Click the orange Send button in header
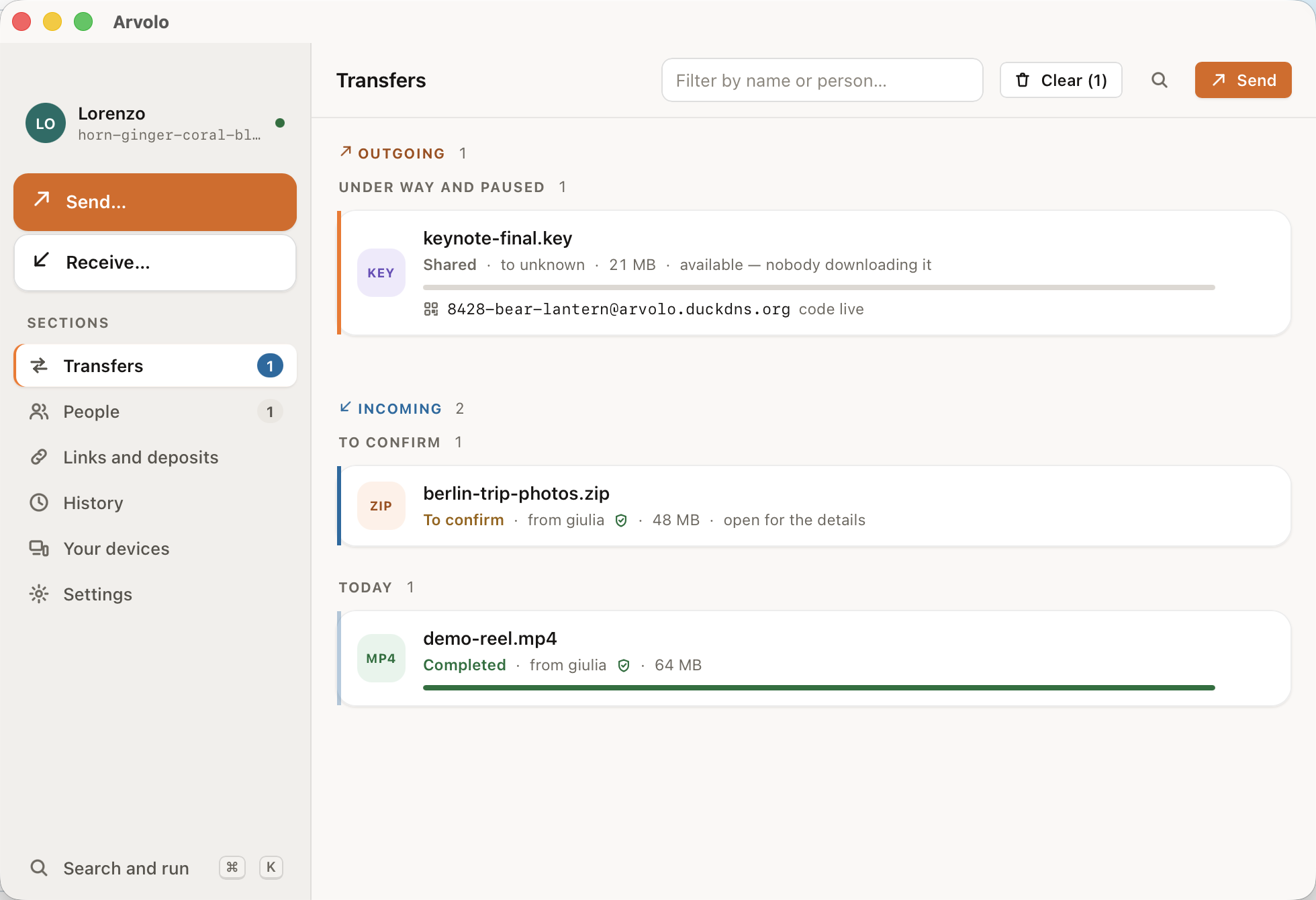Viewport: 1316px width, 900px height. [x=1243, y=81]
